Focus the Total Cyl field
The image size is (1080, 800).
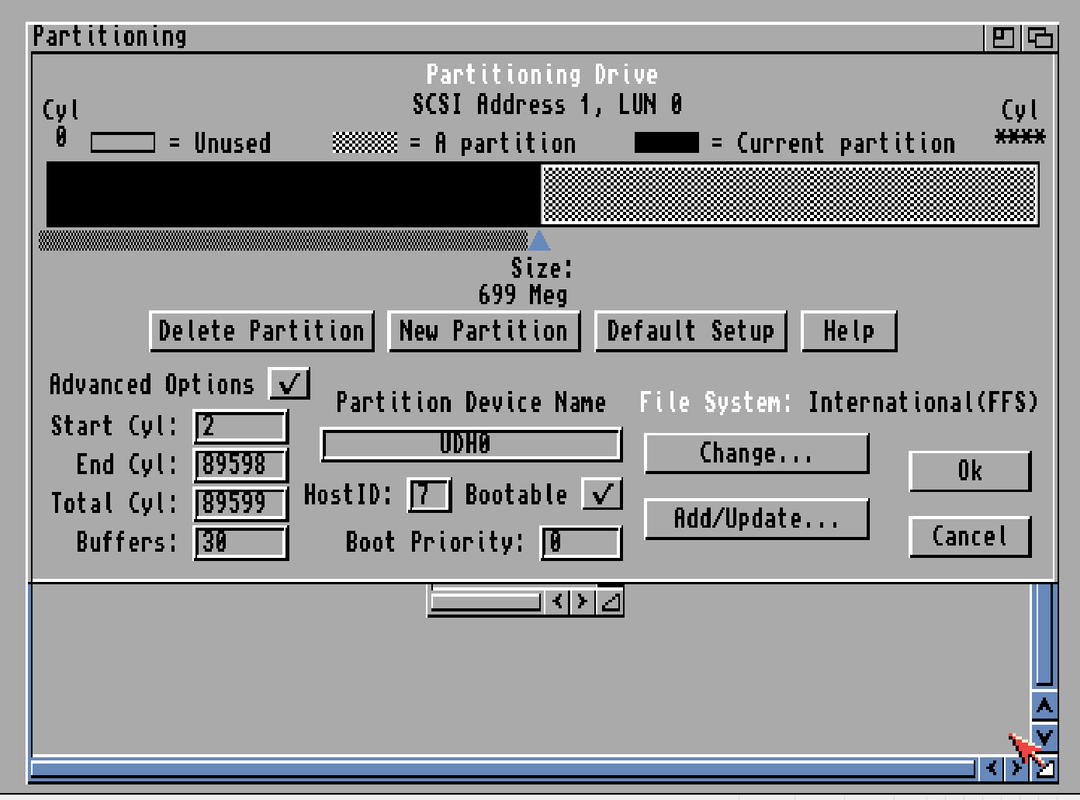click(240, 504)
